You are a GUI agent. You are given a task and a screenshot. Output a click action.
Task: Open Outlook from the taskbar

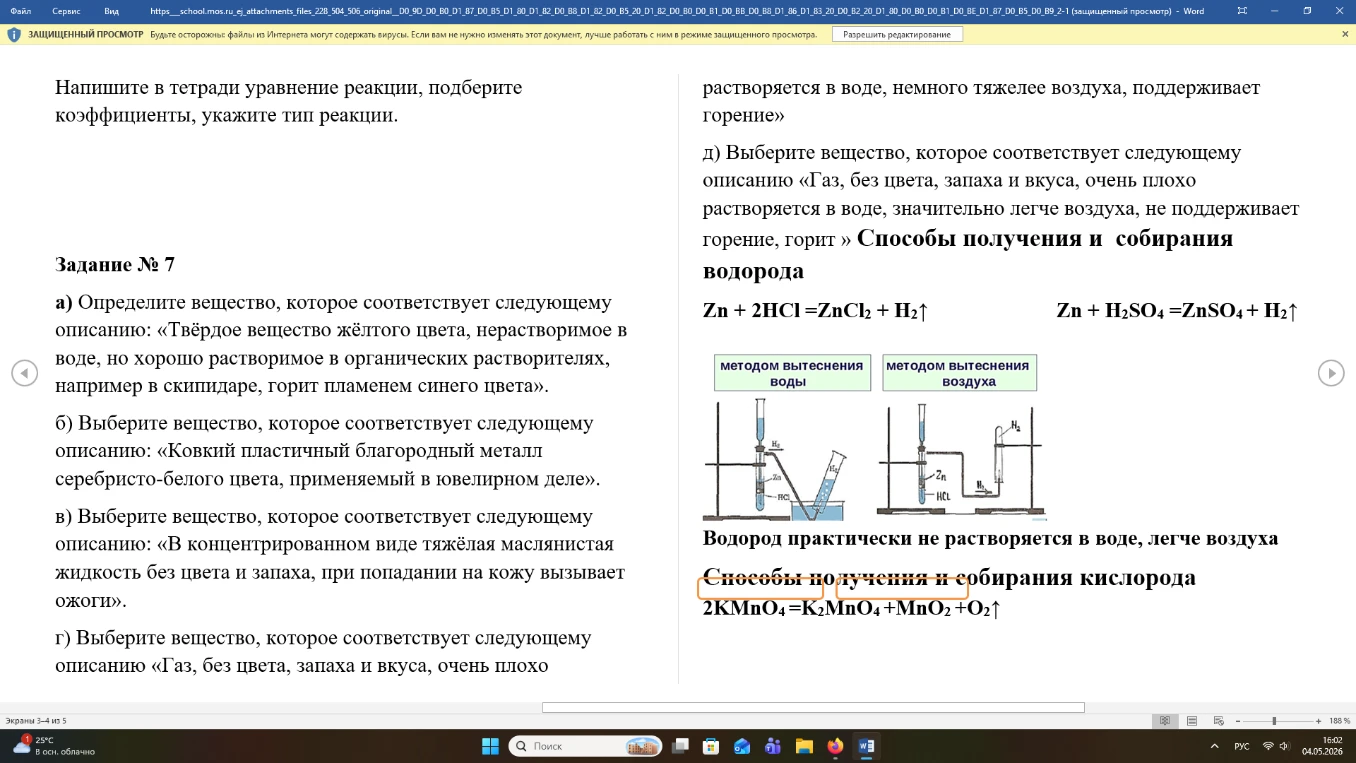(x=742, y=746)
